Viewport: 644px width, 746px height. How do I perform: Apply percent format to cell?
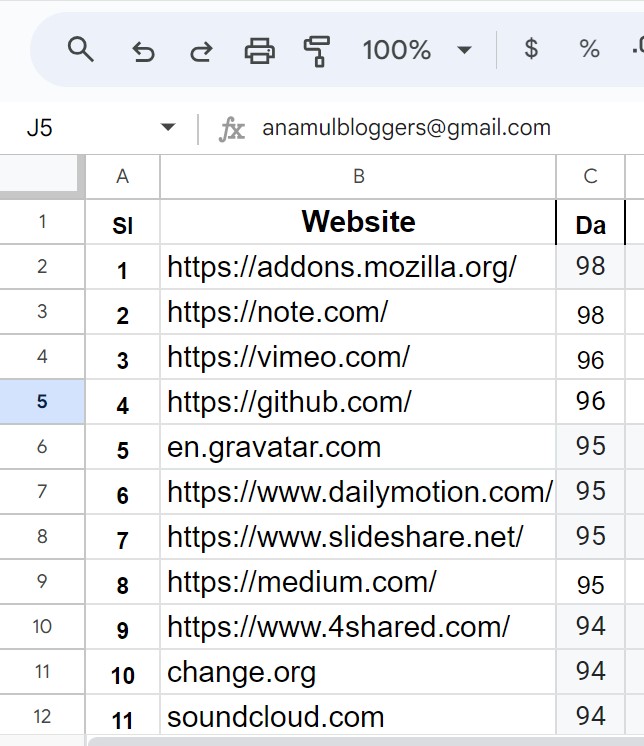click(589, 49)
